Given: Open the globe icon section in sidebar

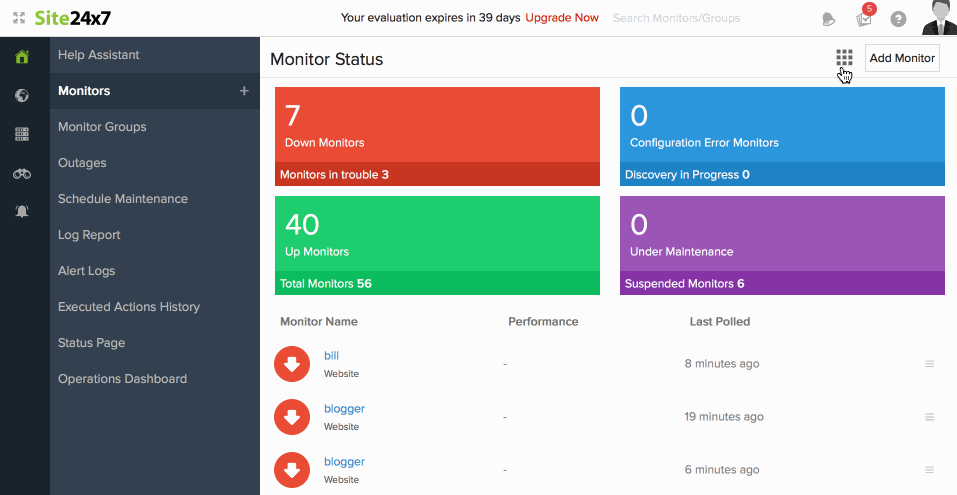Looking at the screenshot, I should (x=22, y=96).
